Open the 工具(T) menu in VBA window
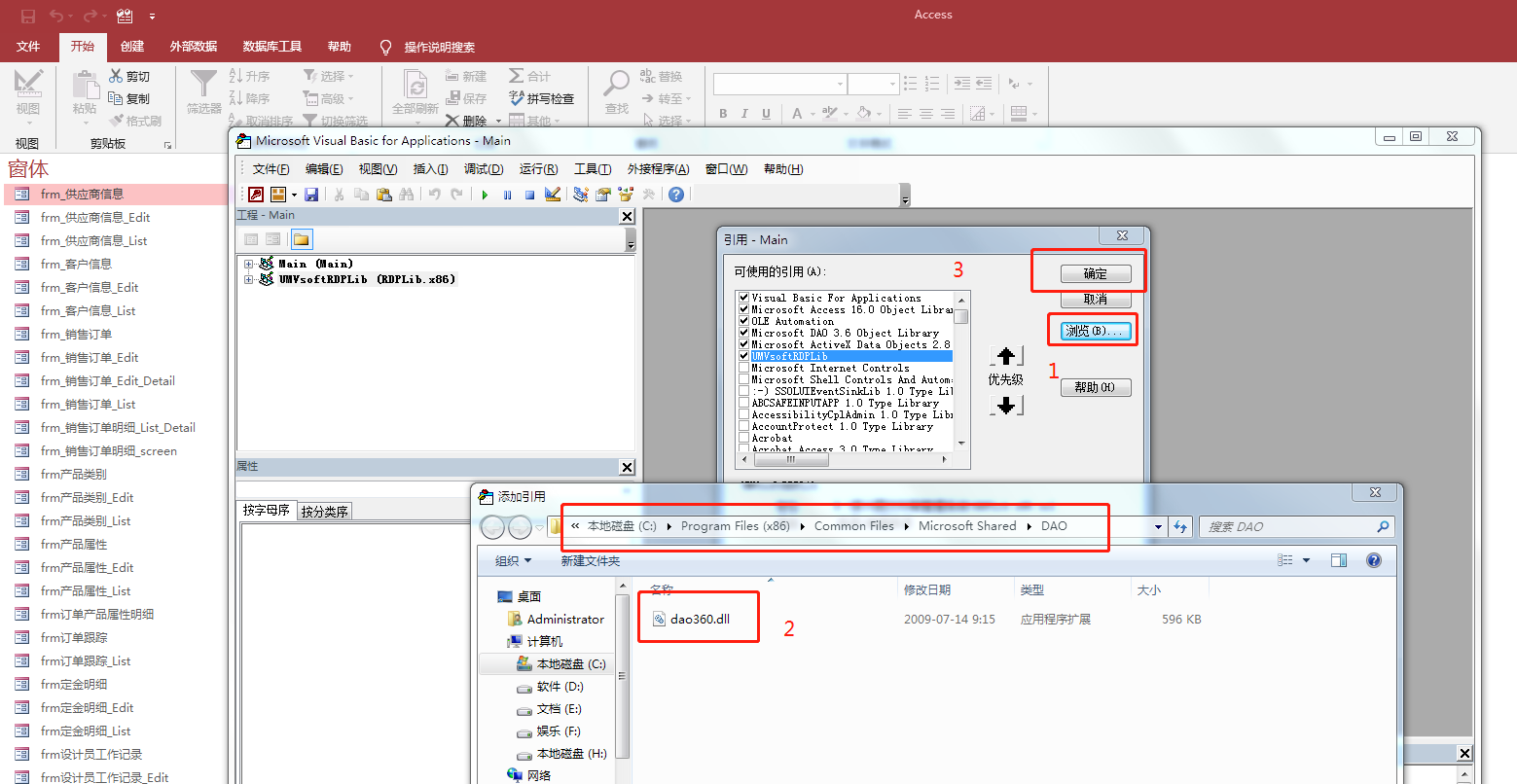This screenshot has width=1517, height=784. point(593,169)
